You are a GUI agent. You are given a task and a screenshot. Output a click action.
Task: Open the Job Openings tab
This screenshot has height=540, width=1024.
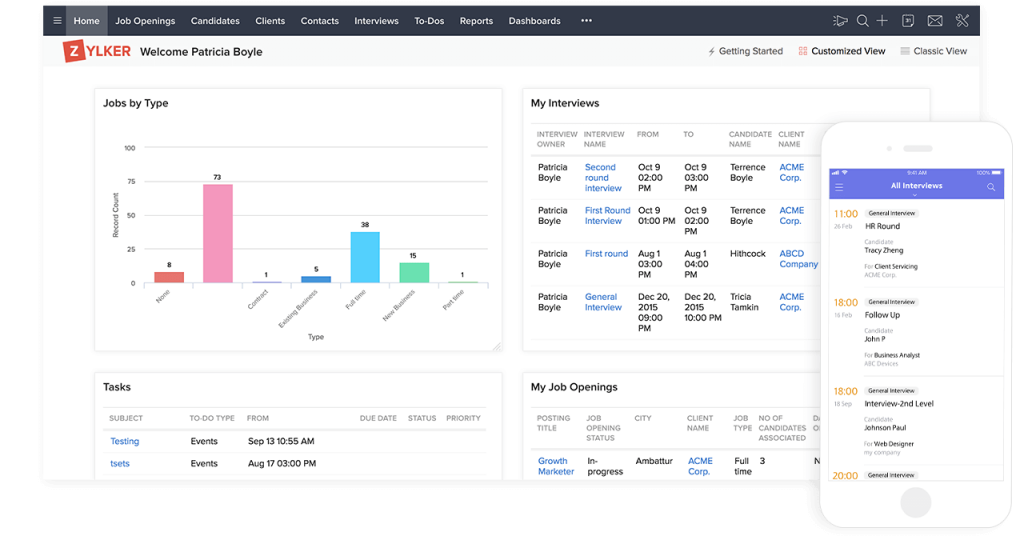pos(145,21)
